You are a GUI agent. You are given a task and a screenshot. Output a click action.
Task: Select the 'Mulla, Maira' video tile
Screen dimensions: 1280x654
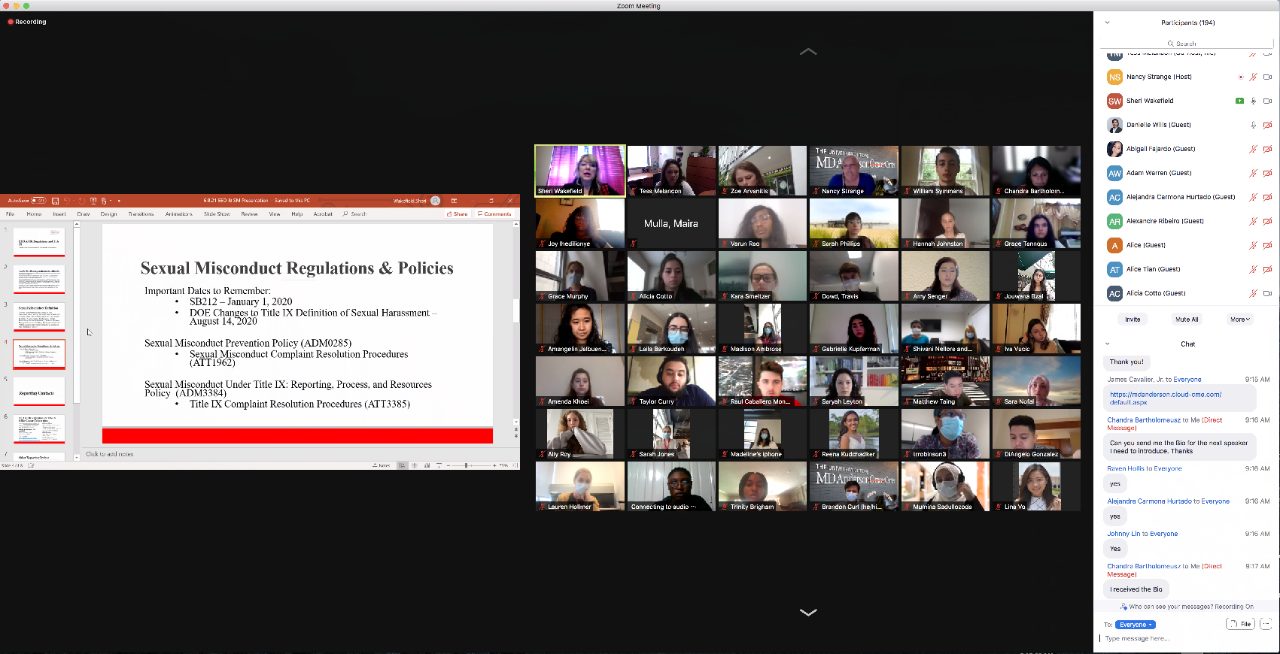pyautogui.click(x=671, y=223)
